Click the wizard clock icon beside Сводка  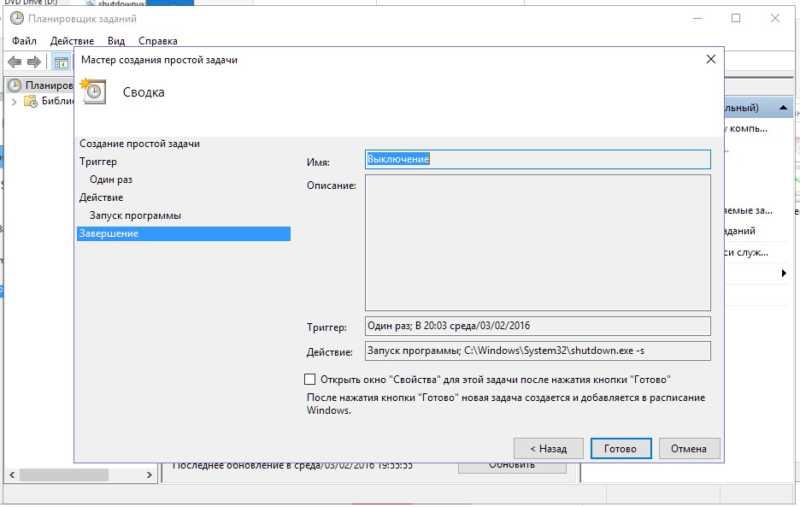point(94,92)
